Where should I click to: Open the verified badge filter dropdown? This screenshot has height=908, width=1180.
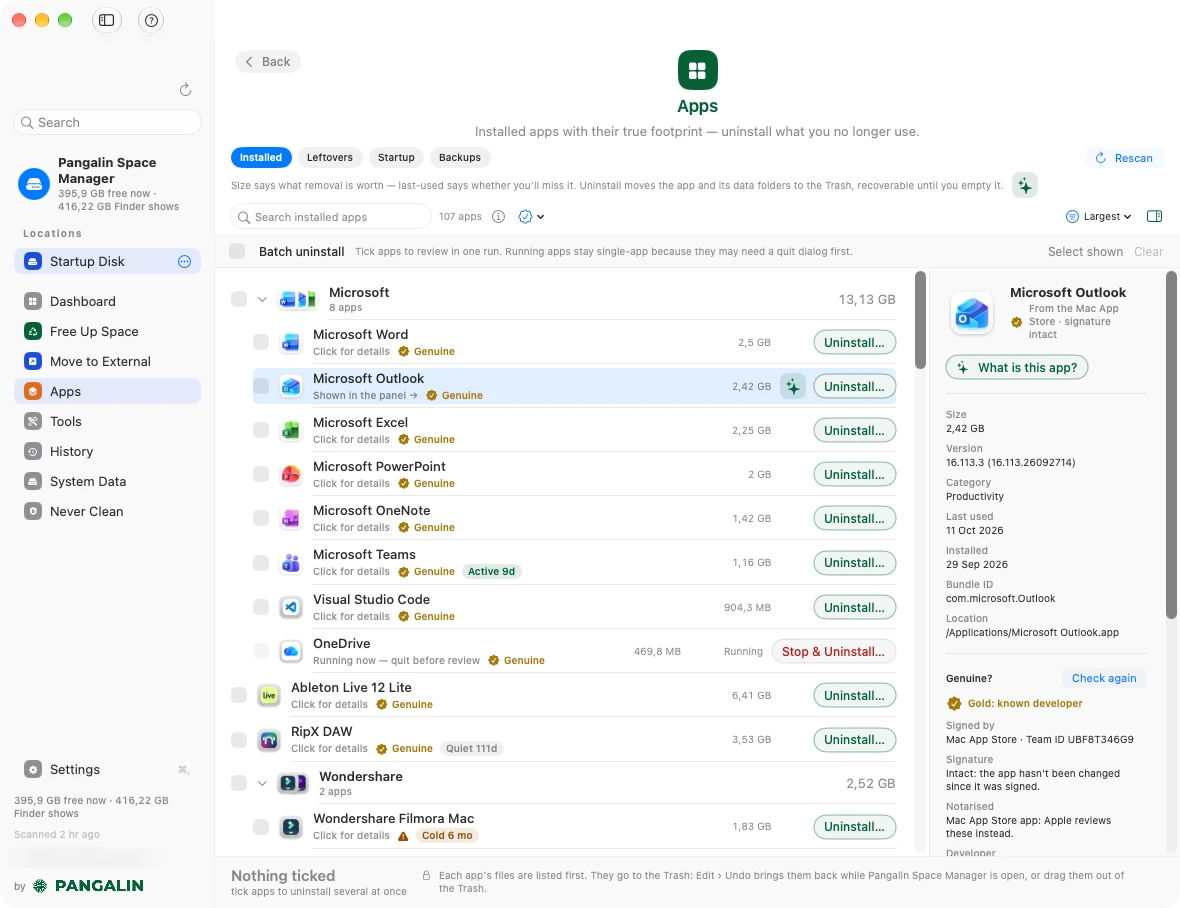coord(531,217)
